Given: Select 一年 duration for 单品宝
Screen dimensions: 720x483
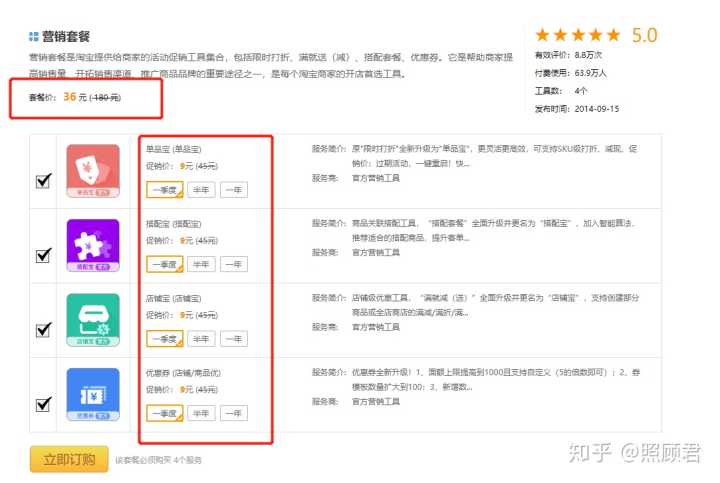Looking at the screenshot, I should pyautogui.click(x=234, y=190).
